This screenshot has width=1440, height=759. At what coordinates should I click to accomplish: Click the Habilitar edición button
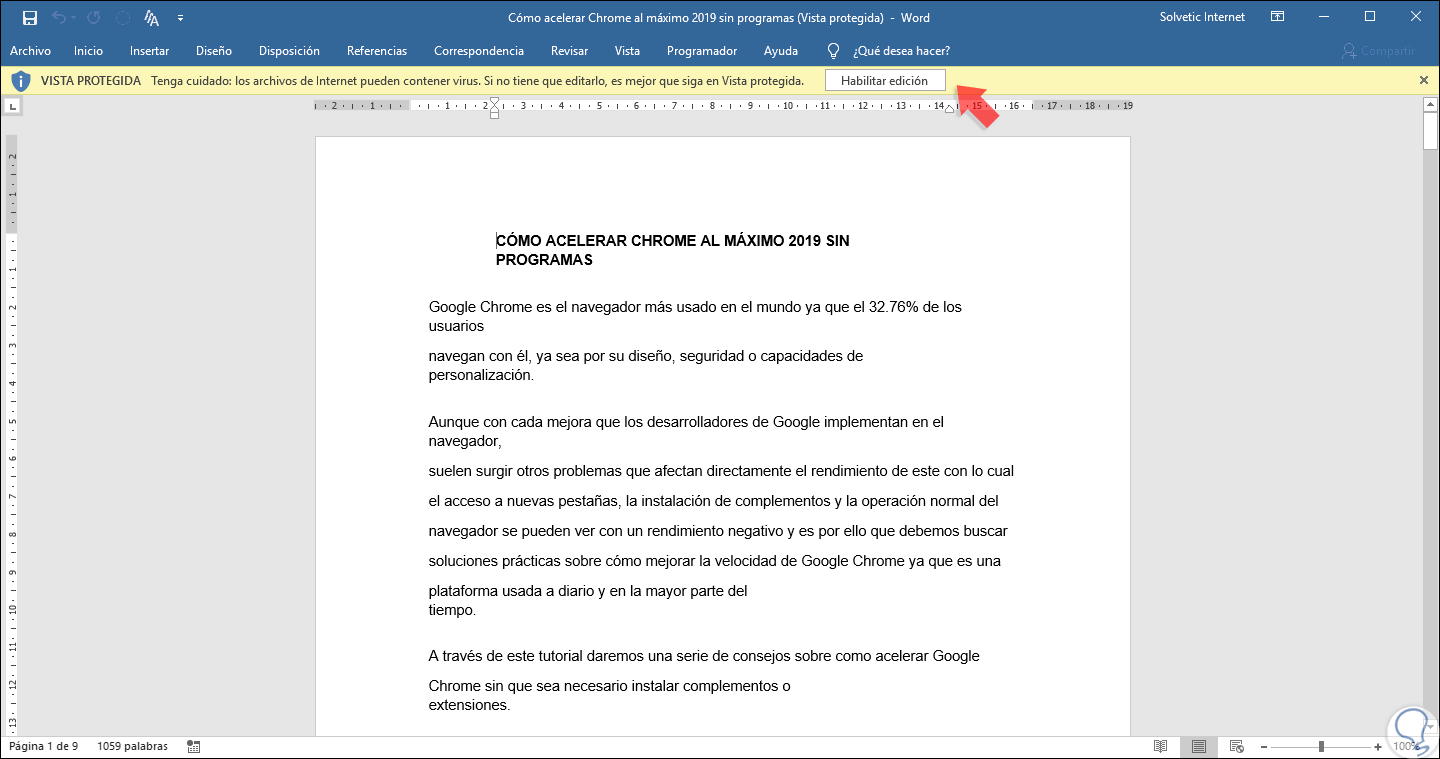pyautogui.click(x=885, y=81)
